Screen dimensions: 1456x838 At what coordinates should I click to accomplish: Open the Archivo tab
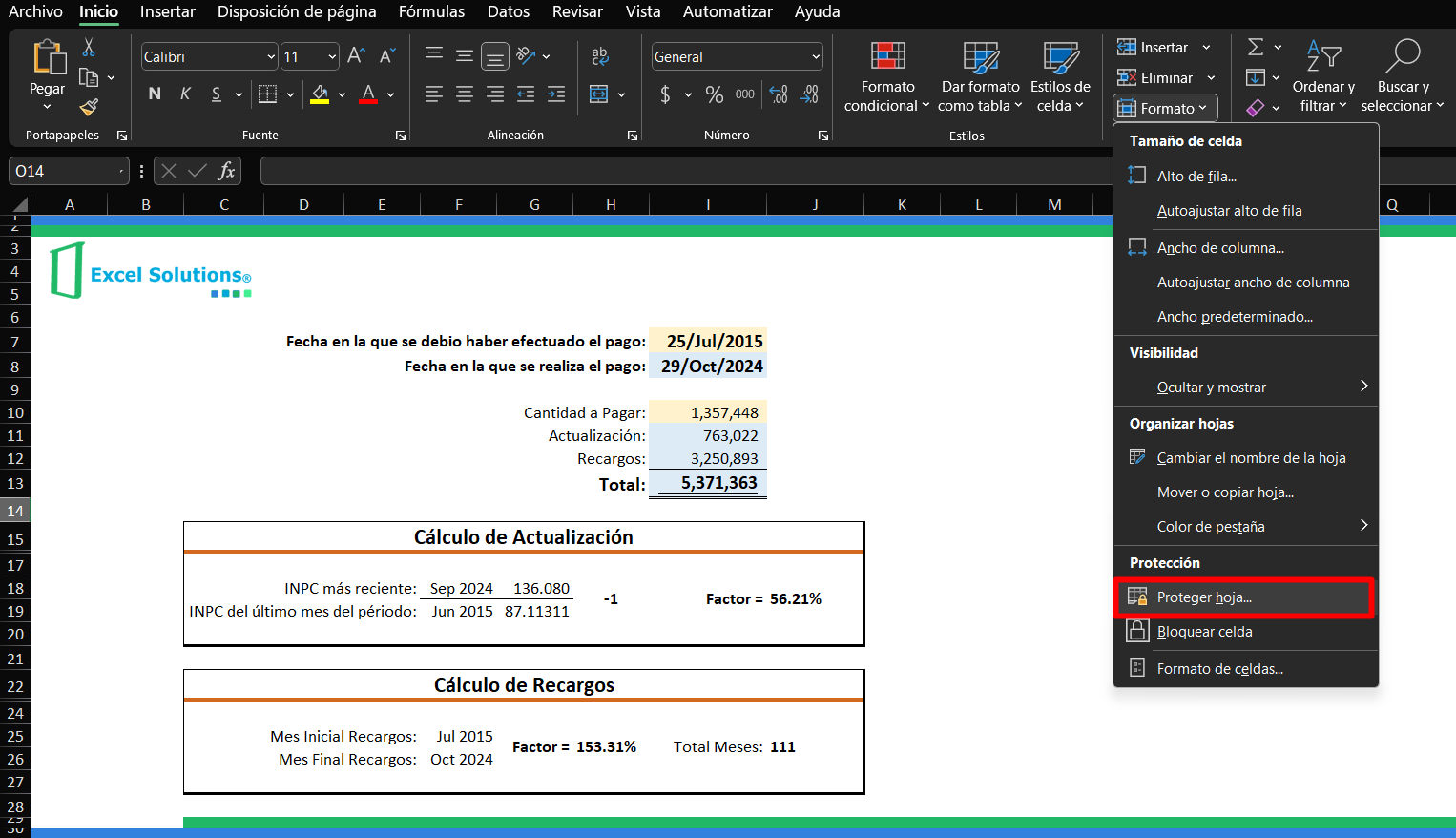(35, 11)
